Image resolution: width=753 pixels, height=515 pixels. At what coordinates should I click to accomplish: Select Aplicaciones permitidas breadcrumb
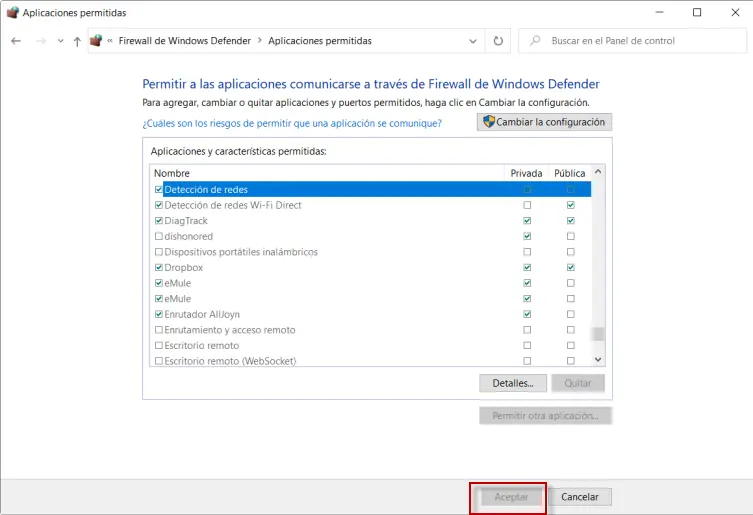(x=320, y=41)
